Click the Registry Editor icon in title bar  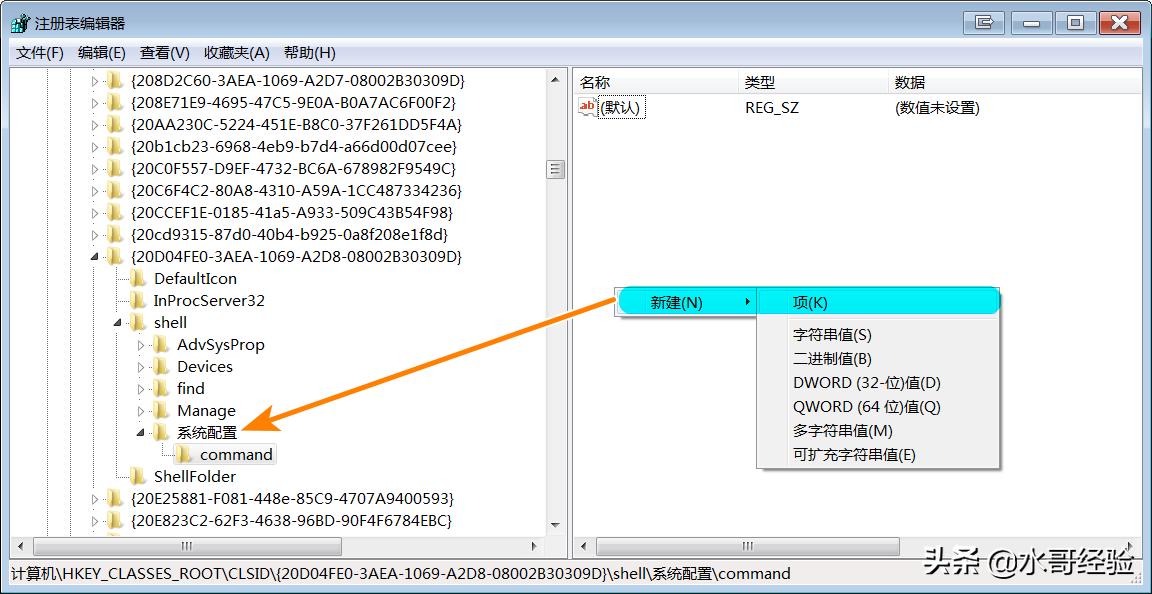pos(17,22)
